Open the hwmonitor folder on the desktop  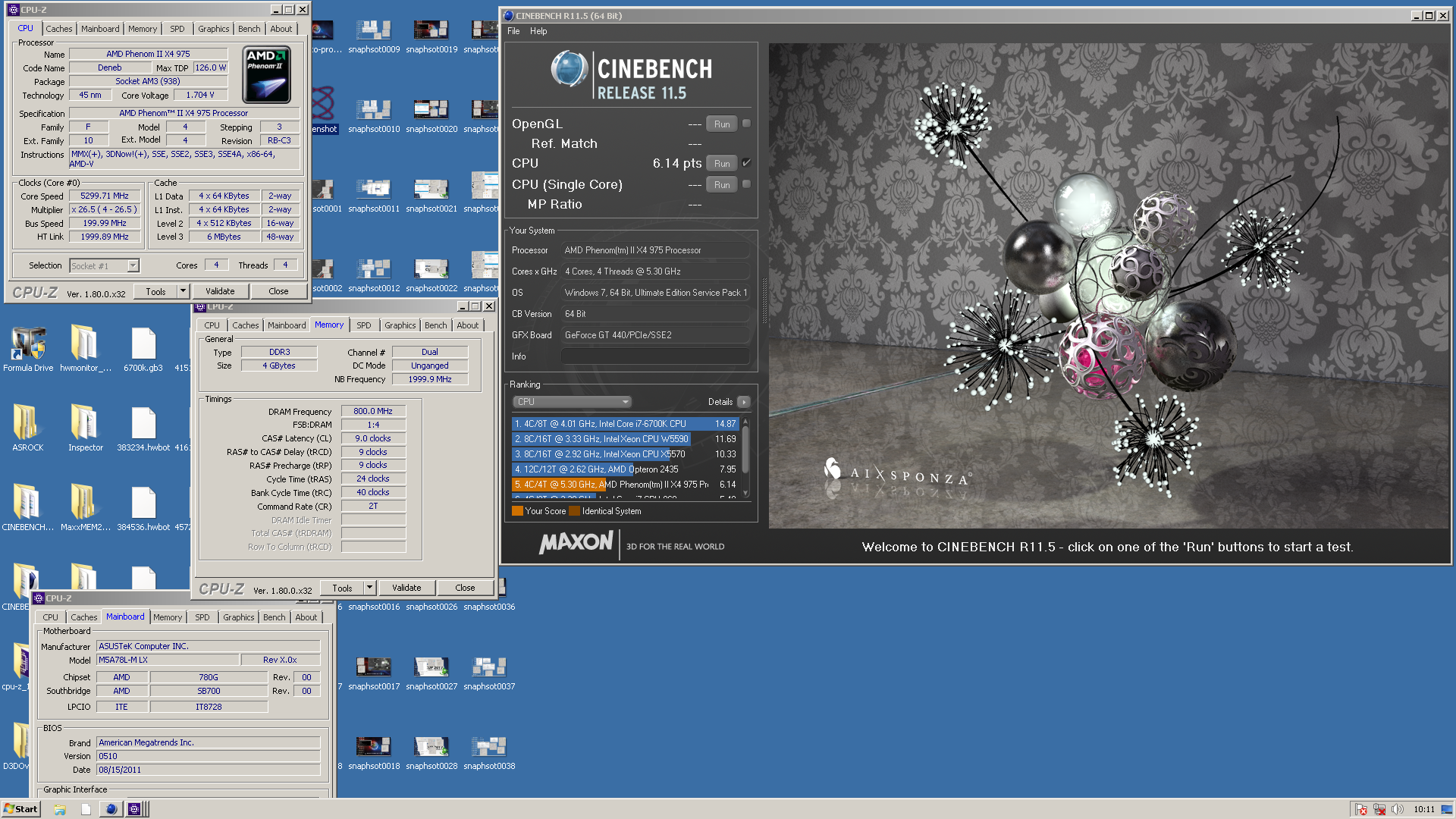point(85,349)
